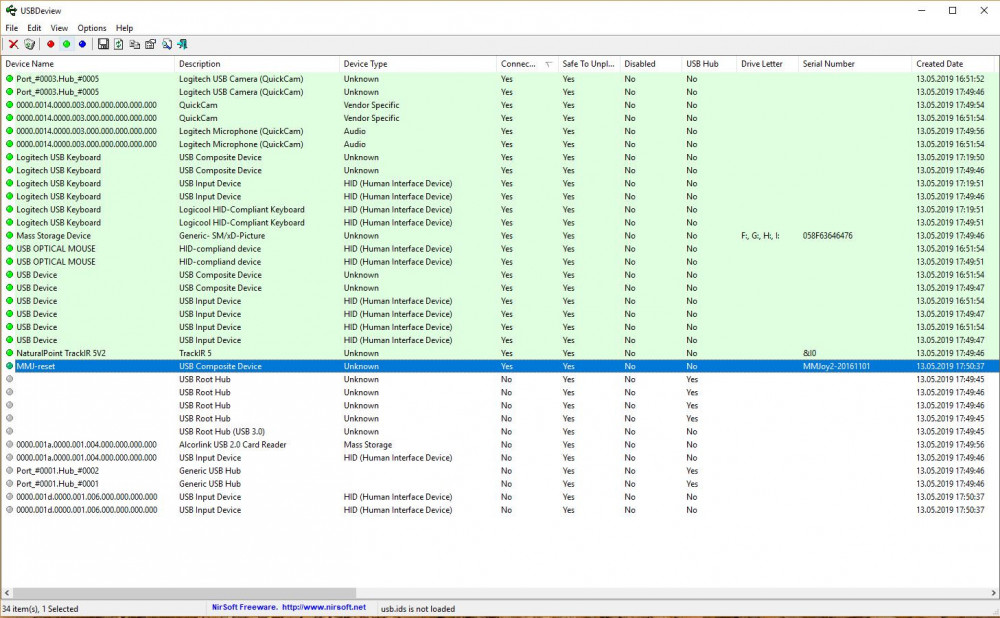Open the File menu
1000x618 pixels.
12,28
